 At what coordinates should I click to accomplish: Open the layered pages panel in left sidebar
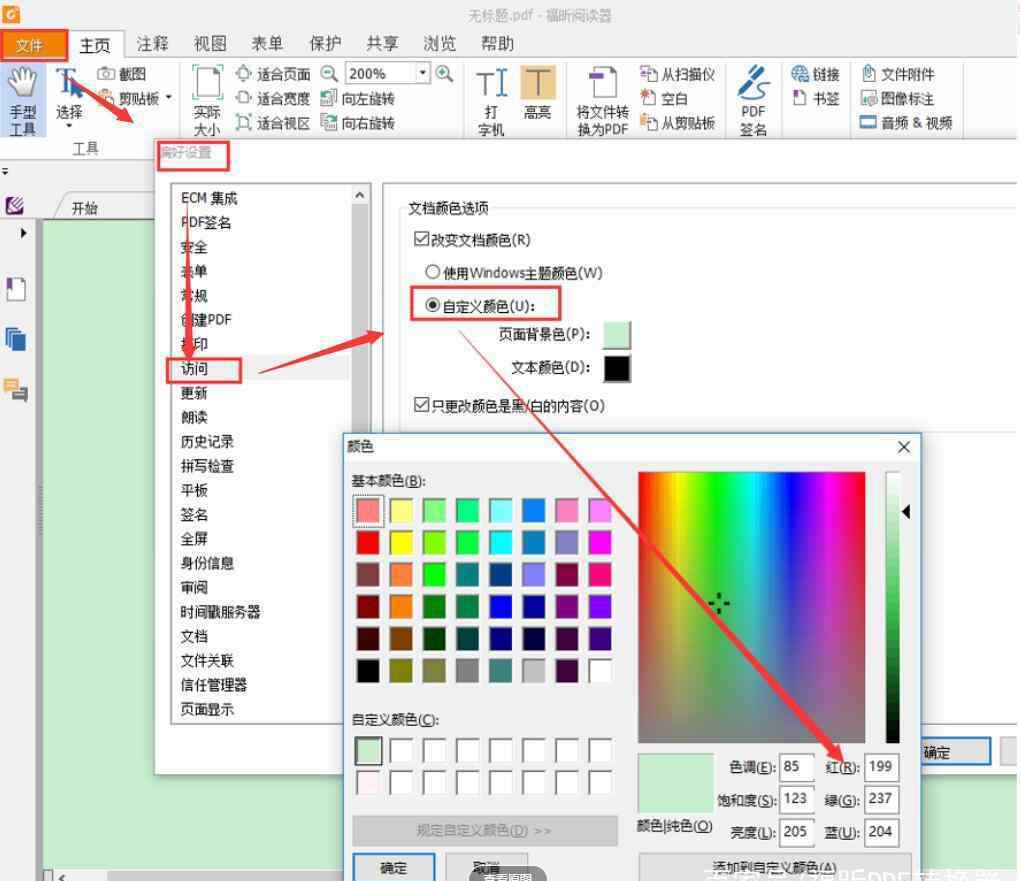pyautogui.click(x=16, y=339)
